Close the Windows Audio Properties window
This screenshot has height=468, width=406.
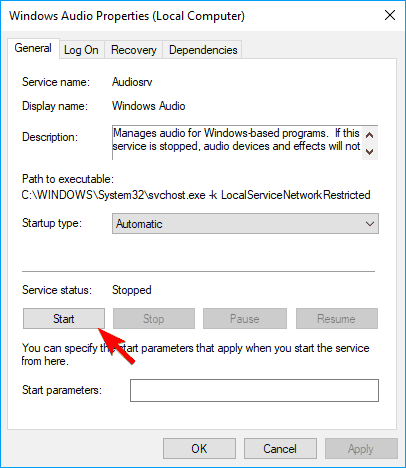[390, 15]
